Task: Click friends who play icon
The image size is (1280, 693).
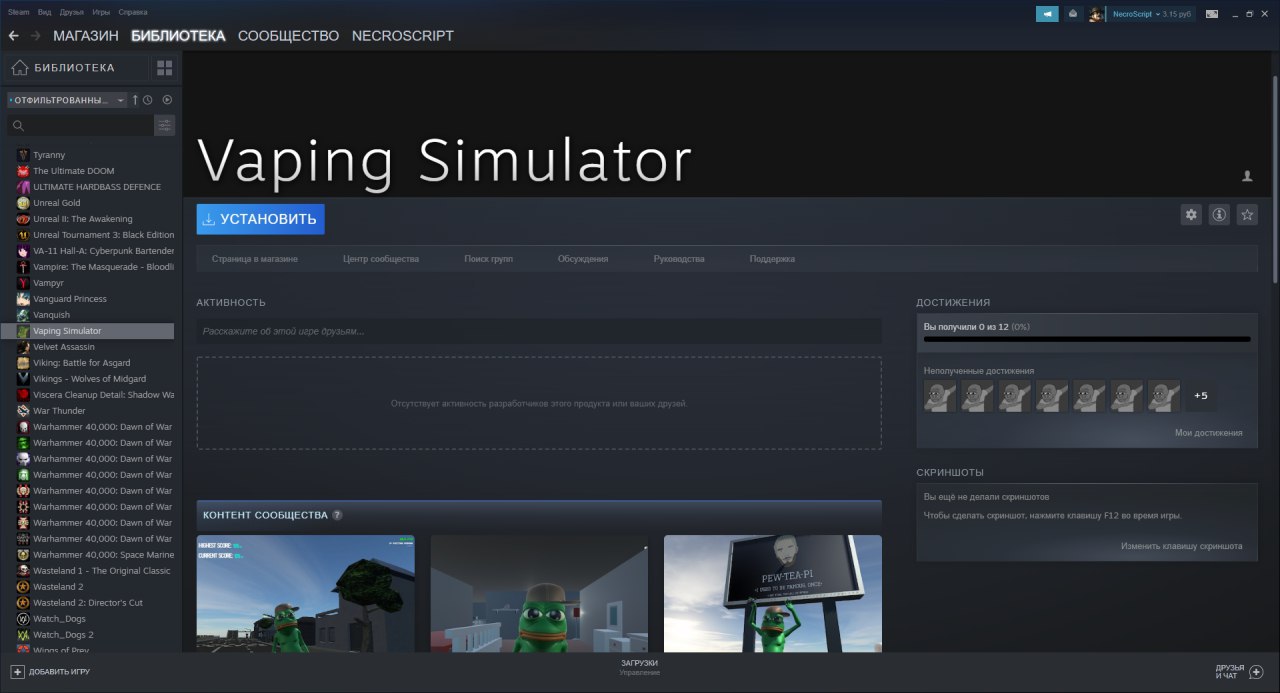Action: pyautogui.click(x=1247, y=176)
